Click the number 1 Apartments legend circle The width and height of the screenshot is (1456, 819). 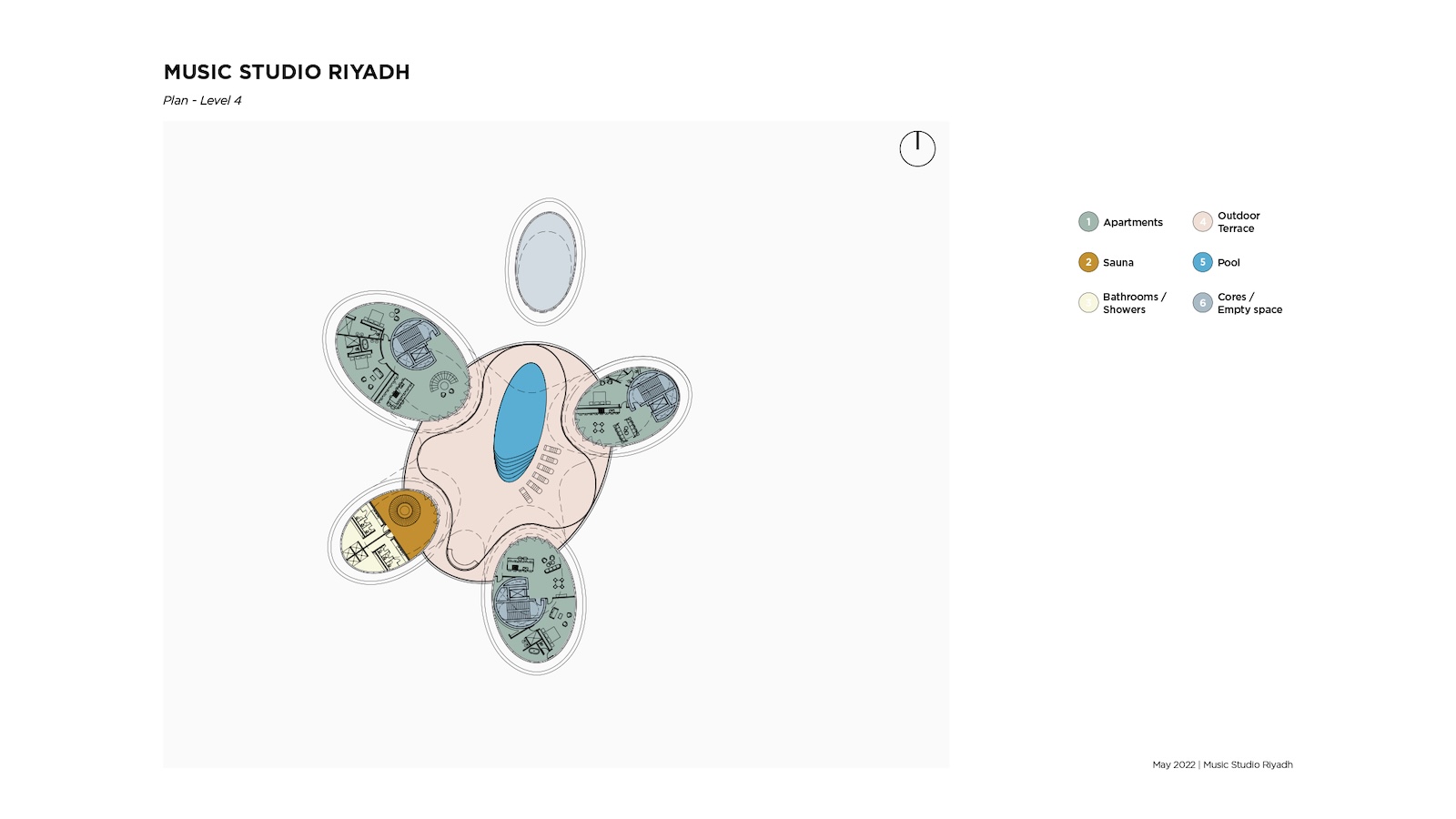coord(1088,222)
